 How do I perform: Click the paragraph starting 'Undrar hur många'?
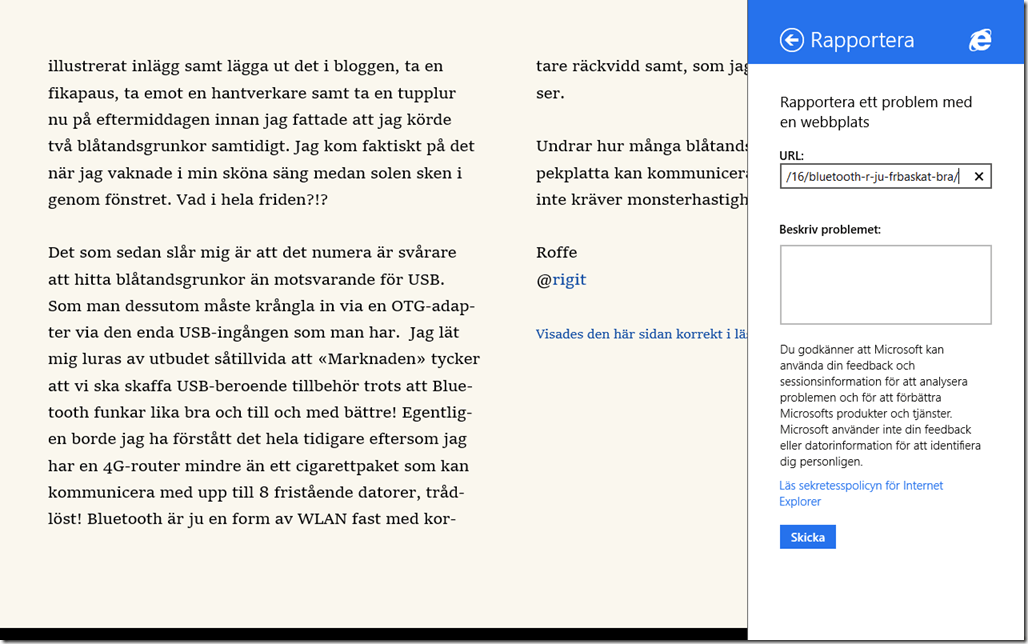(641, 172)
